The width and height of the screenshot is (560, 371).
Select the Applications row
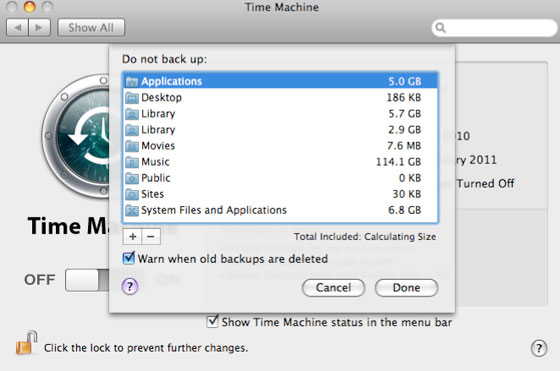coord(280,81)
